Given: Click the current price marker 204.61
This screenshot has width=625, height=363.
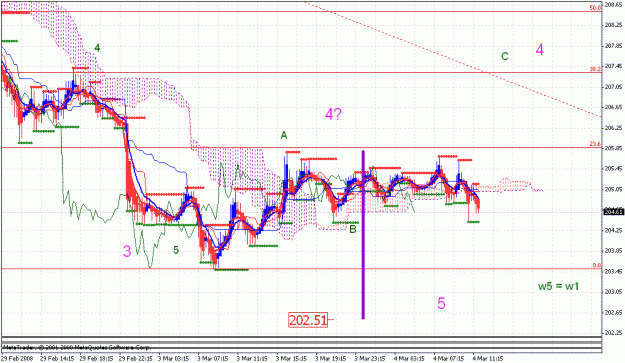Looking at the screenshot, I should point(613,212).
